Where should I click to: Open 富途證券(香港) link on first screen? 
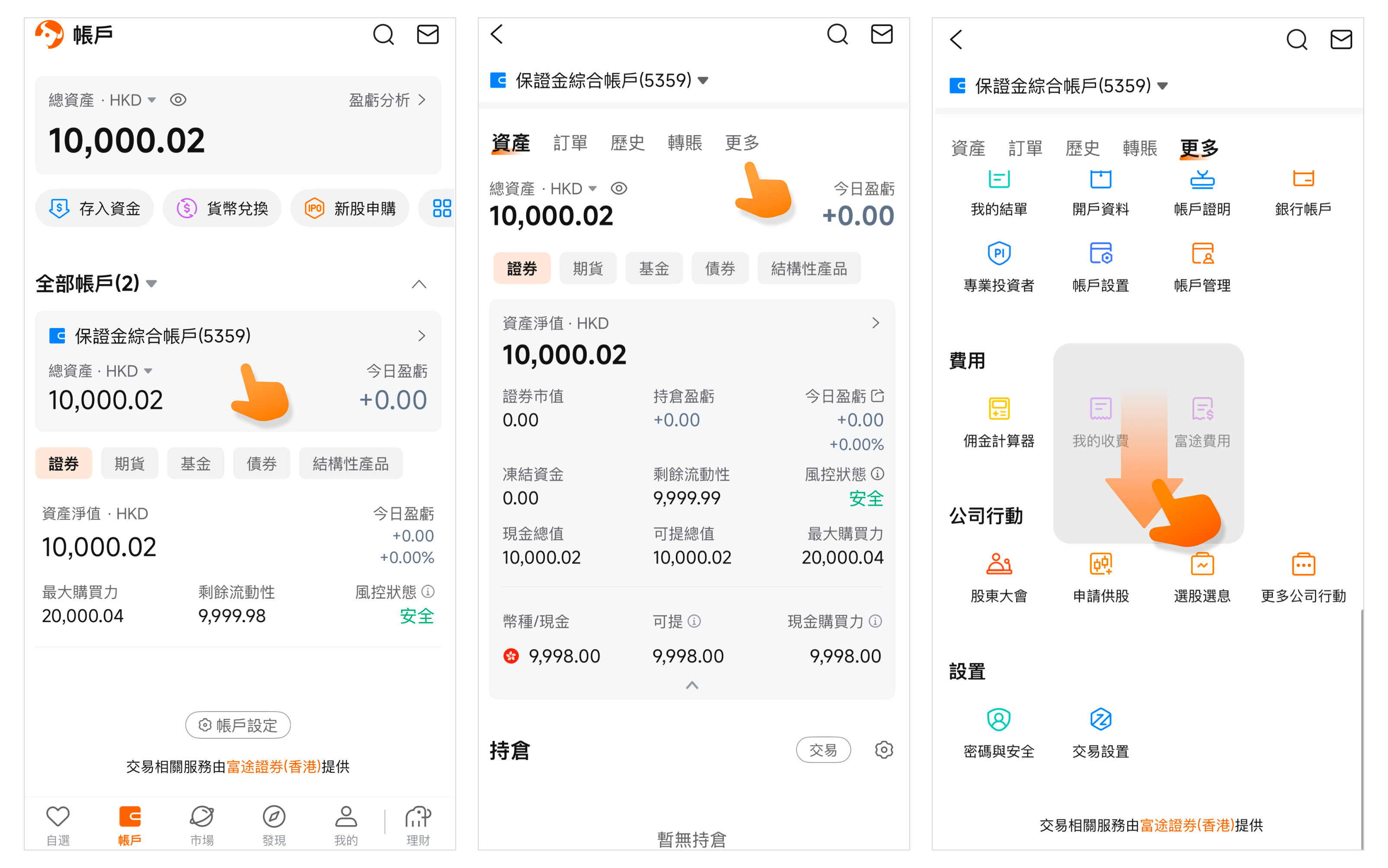click(x=273, y=766)
